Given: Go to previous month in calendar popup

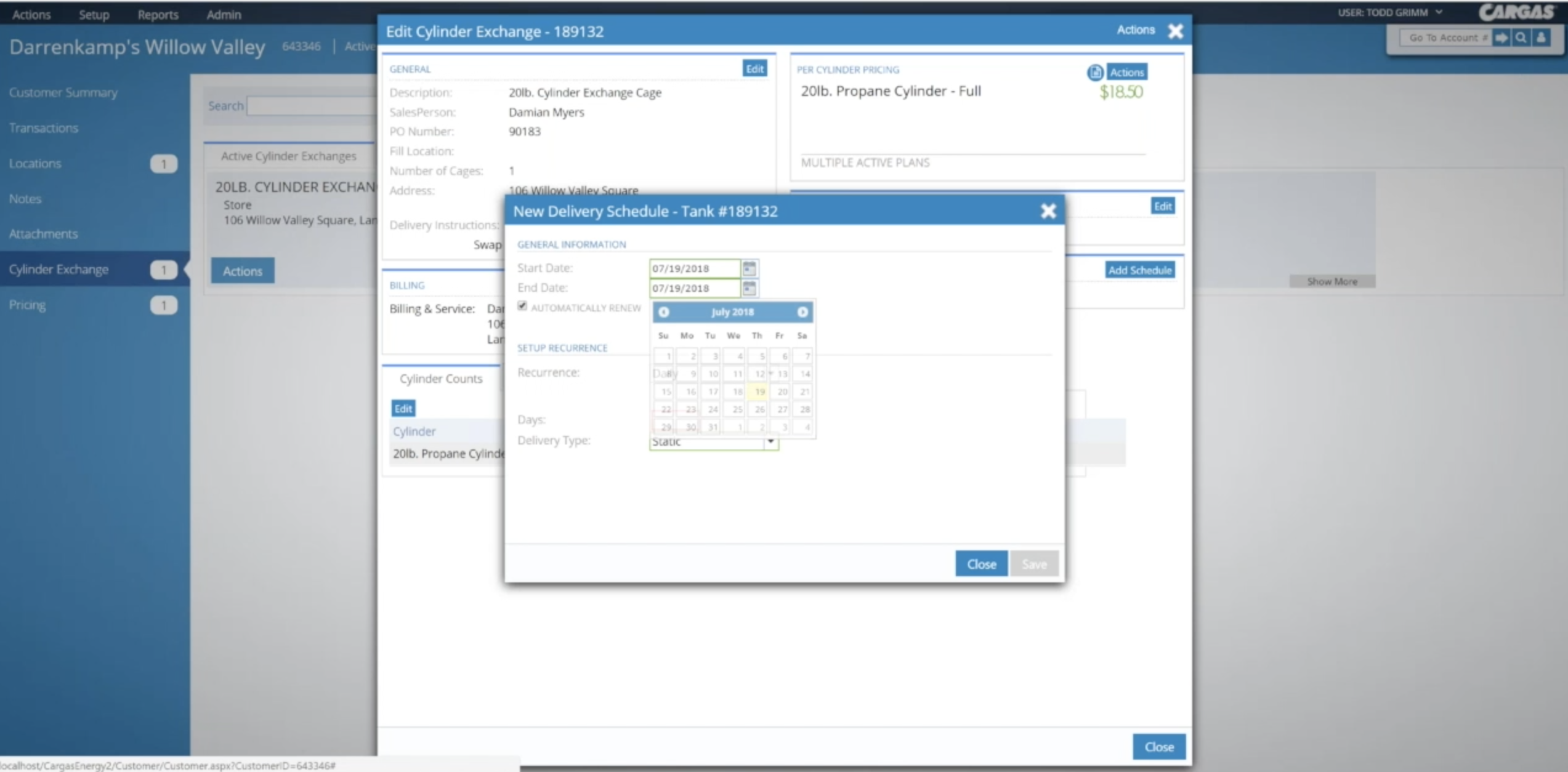Looking at the screenshot, I should (663, 312).
